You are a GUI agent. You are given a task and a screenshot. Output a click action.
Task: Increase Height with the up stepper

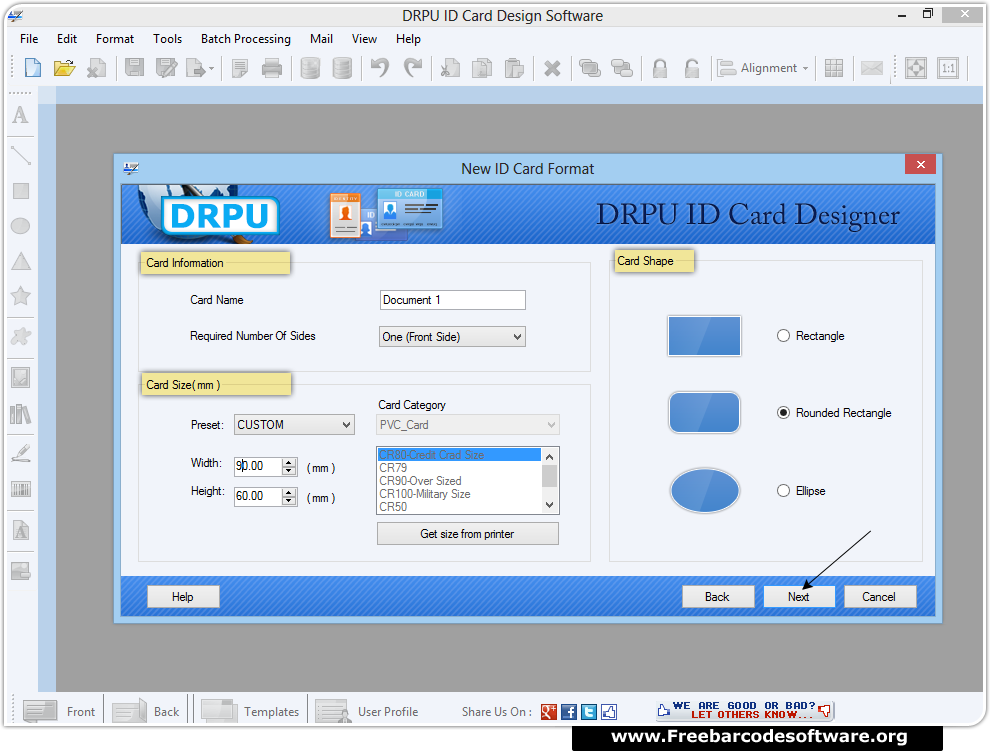289,492
